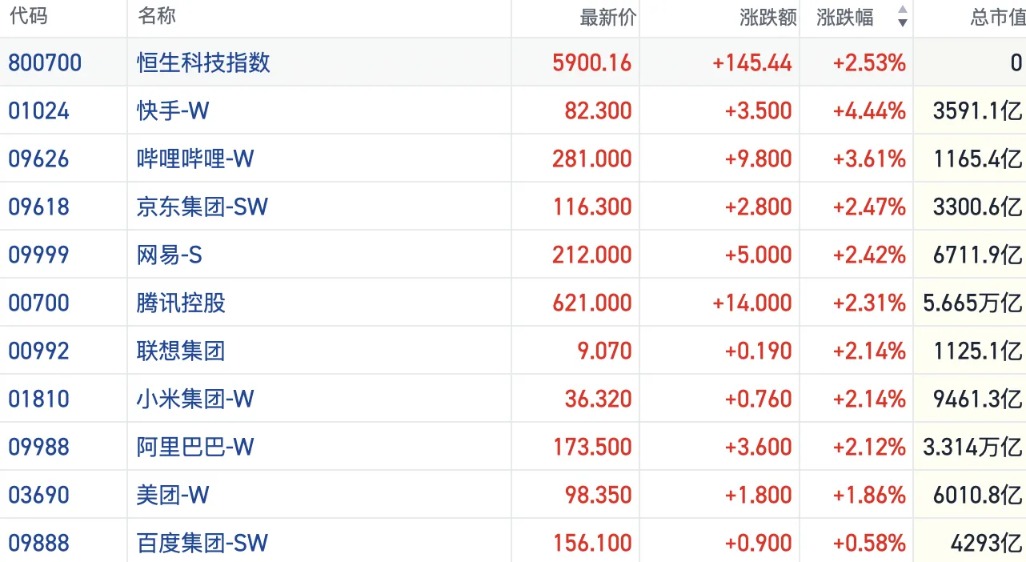Open the 网易-S stock entry

169,255
